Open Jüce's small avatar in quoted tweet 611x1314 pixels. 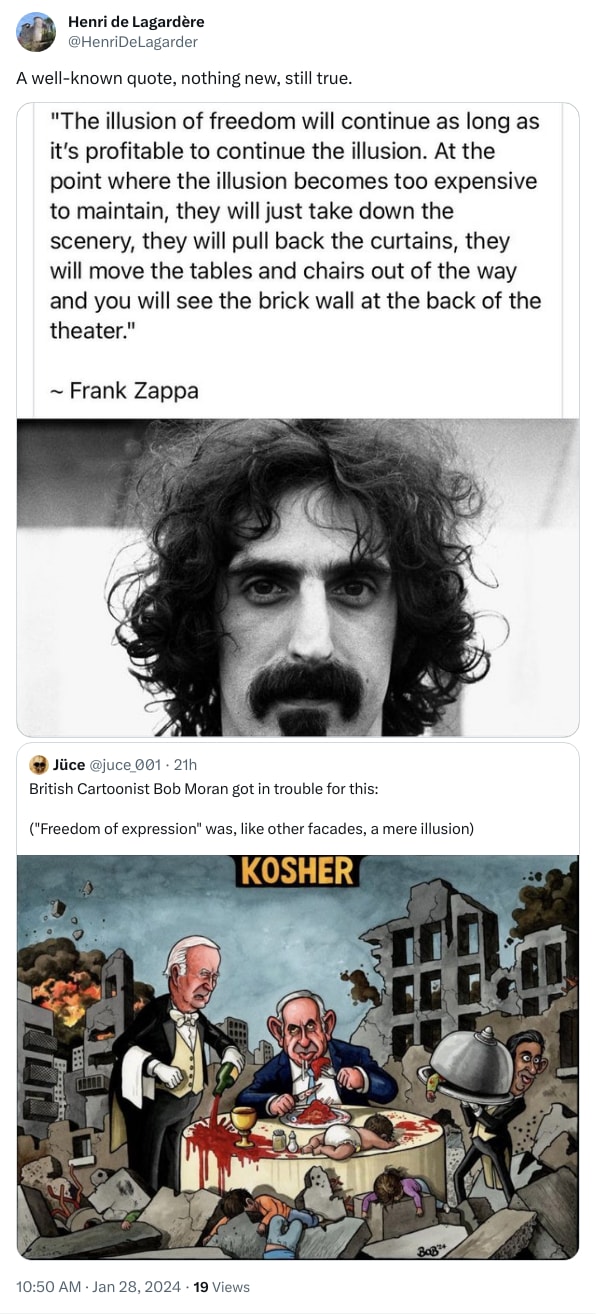(39, 765)
